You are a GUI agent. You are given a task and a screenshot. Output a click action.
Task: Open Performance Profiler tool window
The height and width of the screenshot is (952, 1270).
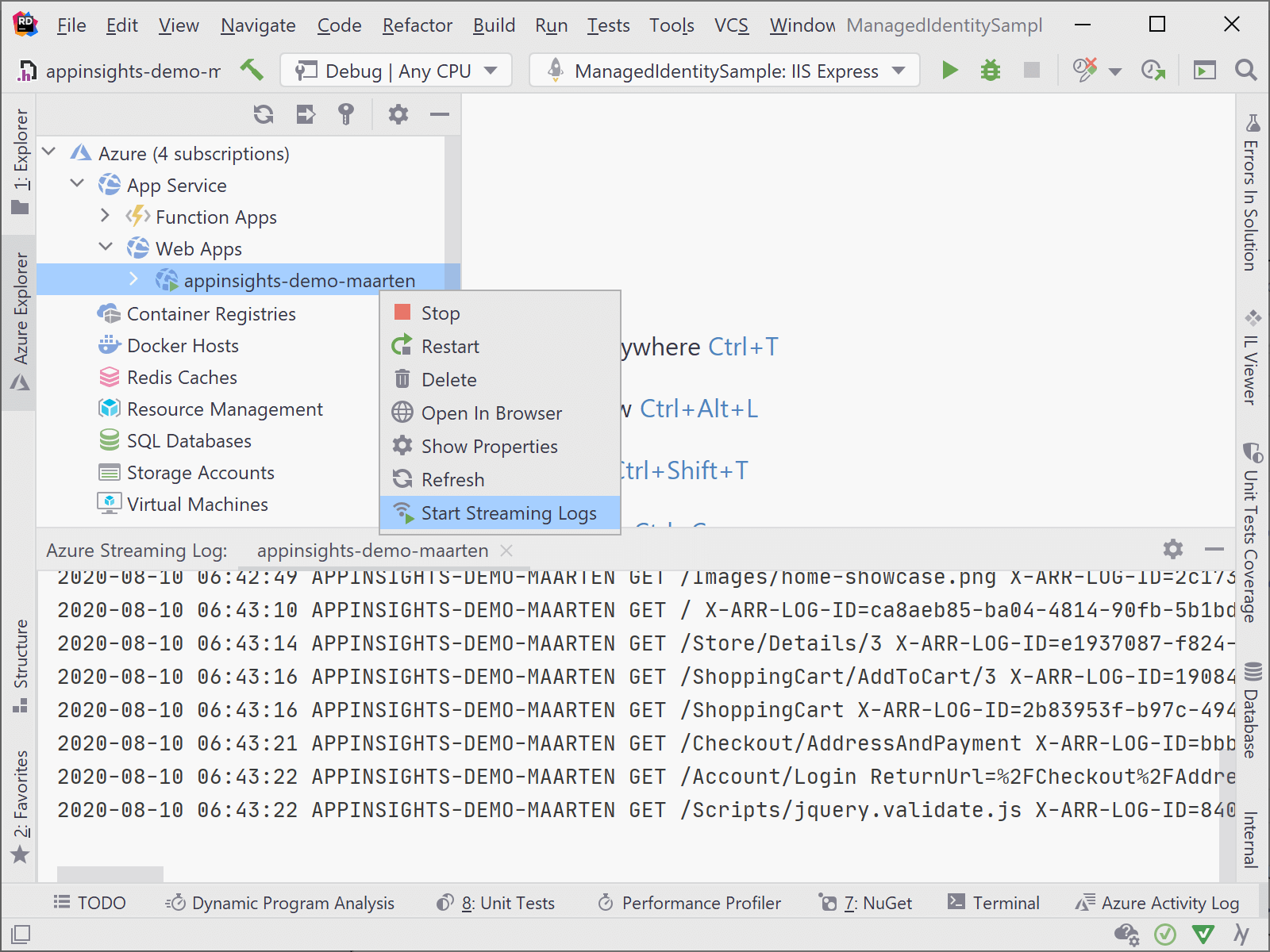click(689, 903)
